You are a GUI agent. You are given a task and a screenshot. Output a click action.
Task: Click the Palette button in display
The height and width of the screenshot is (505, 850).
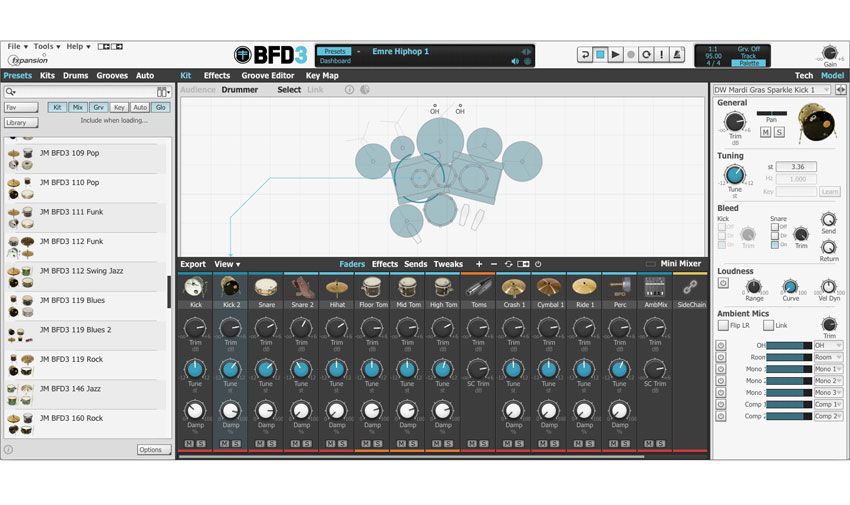749,63
